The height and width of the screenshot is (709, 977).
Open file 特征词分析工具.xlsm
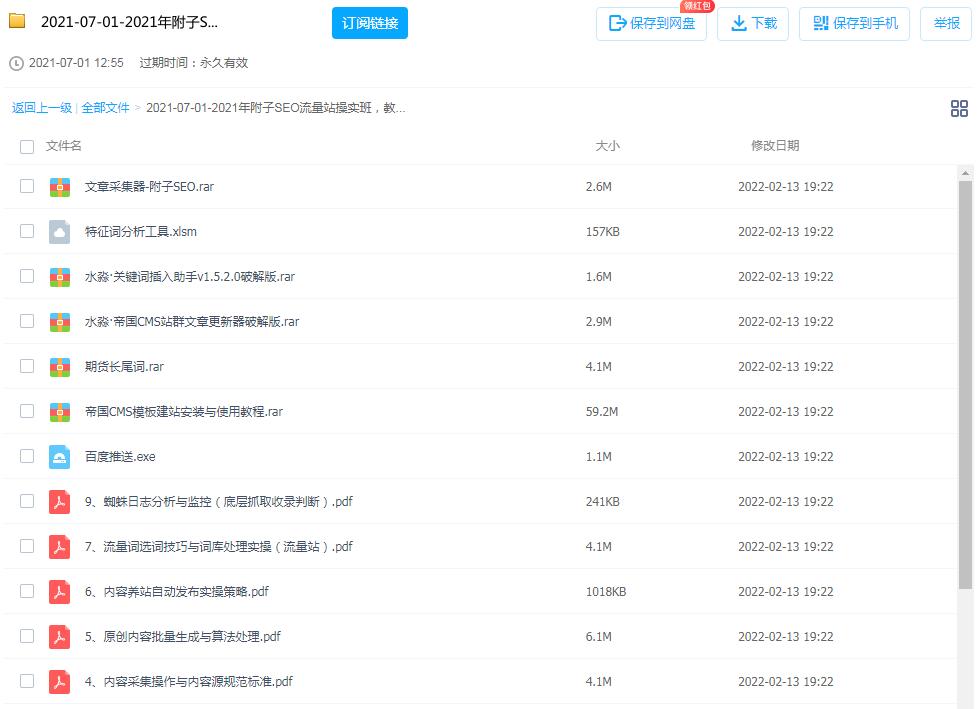pos(141,232)
